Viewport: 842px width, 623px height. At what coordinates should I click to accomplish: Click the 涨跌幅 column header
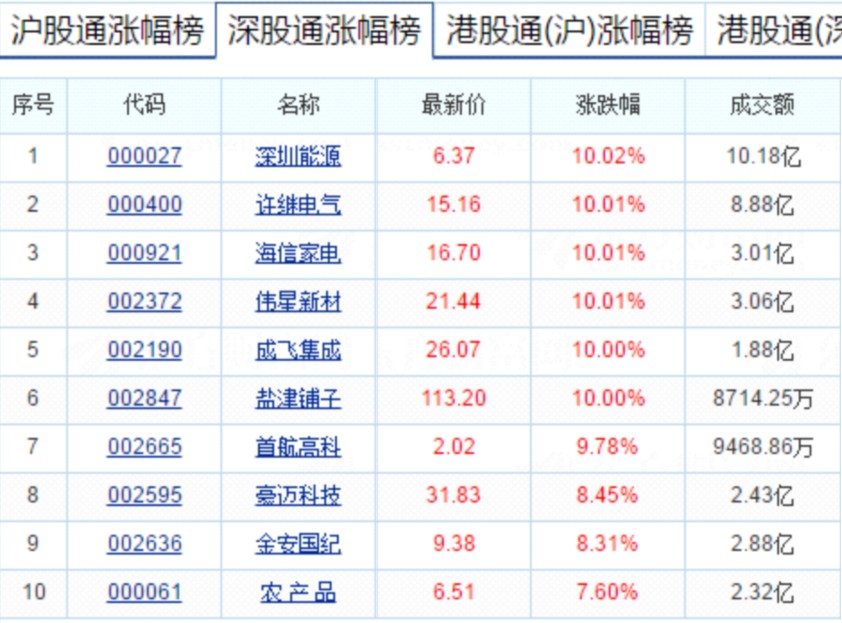[608, 105]
